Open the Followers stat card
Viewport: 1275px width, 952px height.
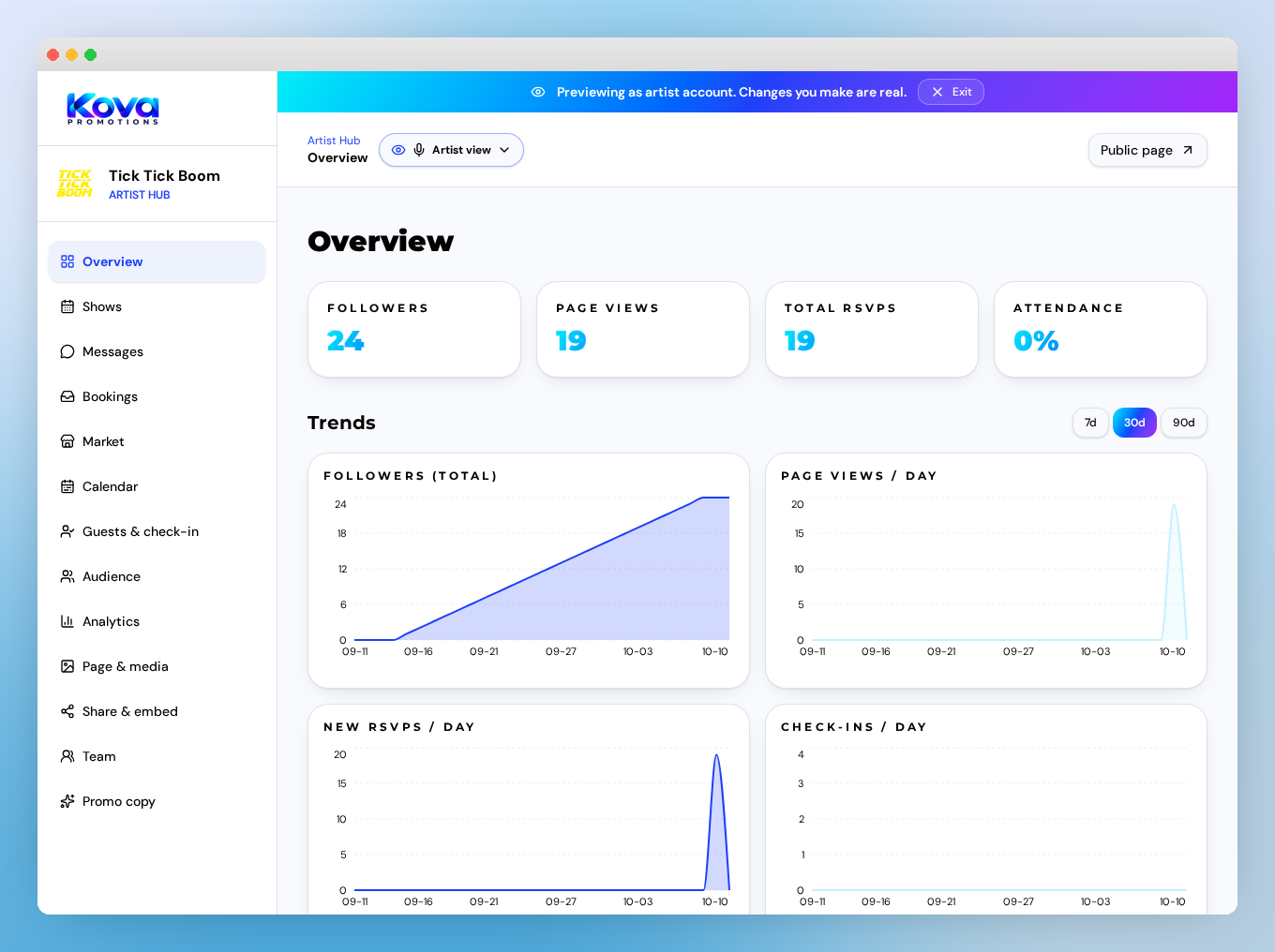(x=414, y=330)
